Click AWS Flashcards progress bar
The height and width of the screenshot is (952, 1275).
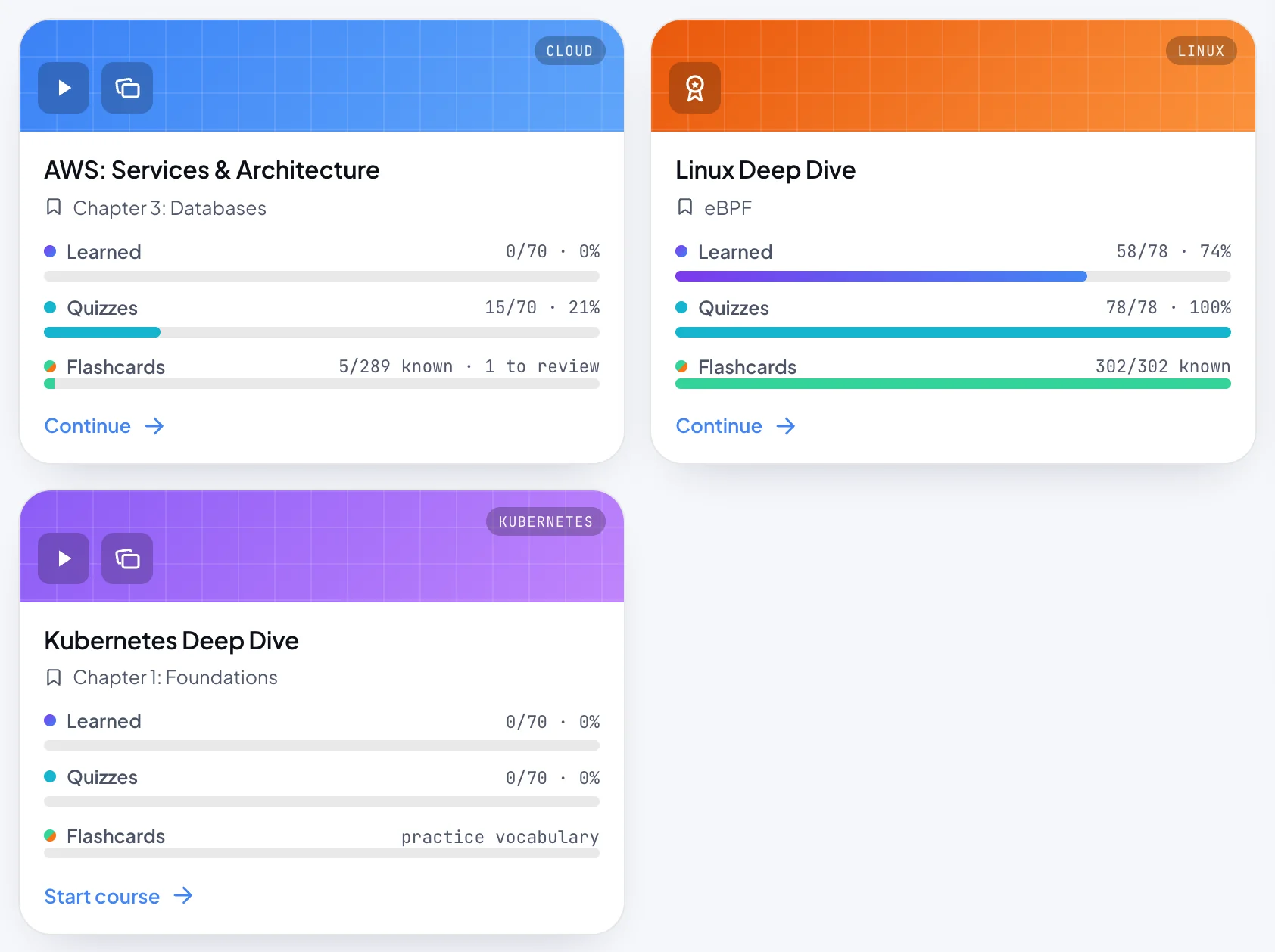click(x=322, y=384)
